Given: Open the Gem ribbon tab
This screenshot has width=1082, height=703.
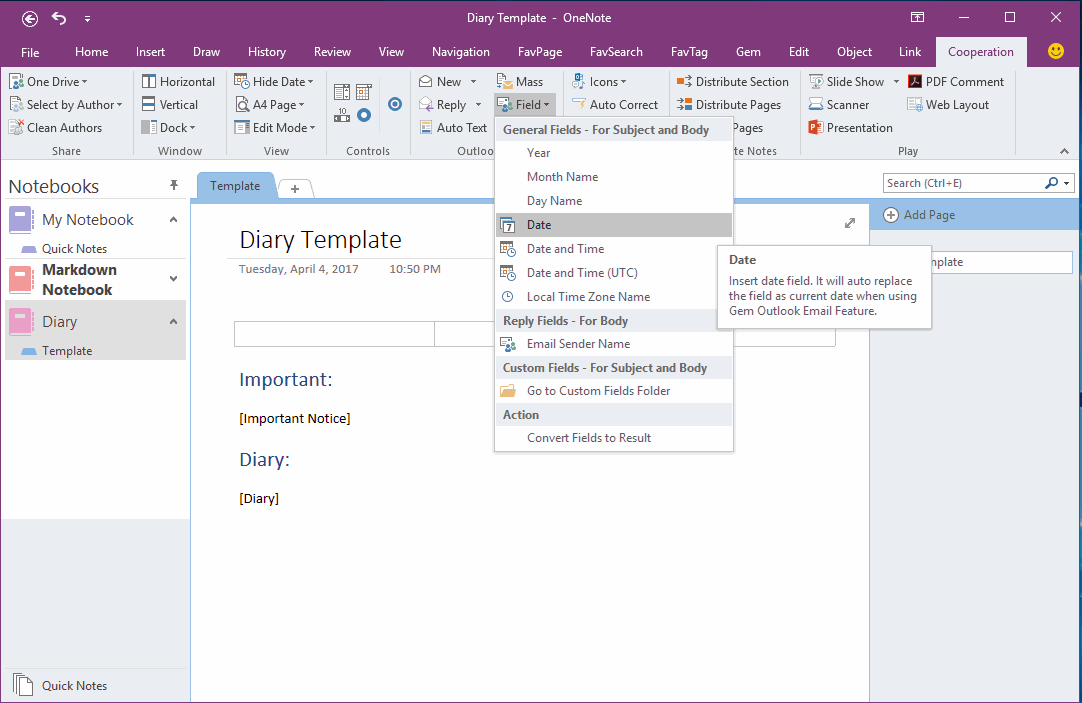Looking at the screenshot, I should 748,52.
